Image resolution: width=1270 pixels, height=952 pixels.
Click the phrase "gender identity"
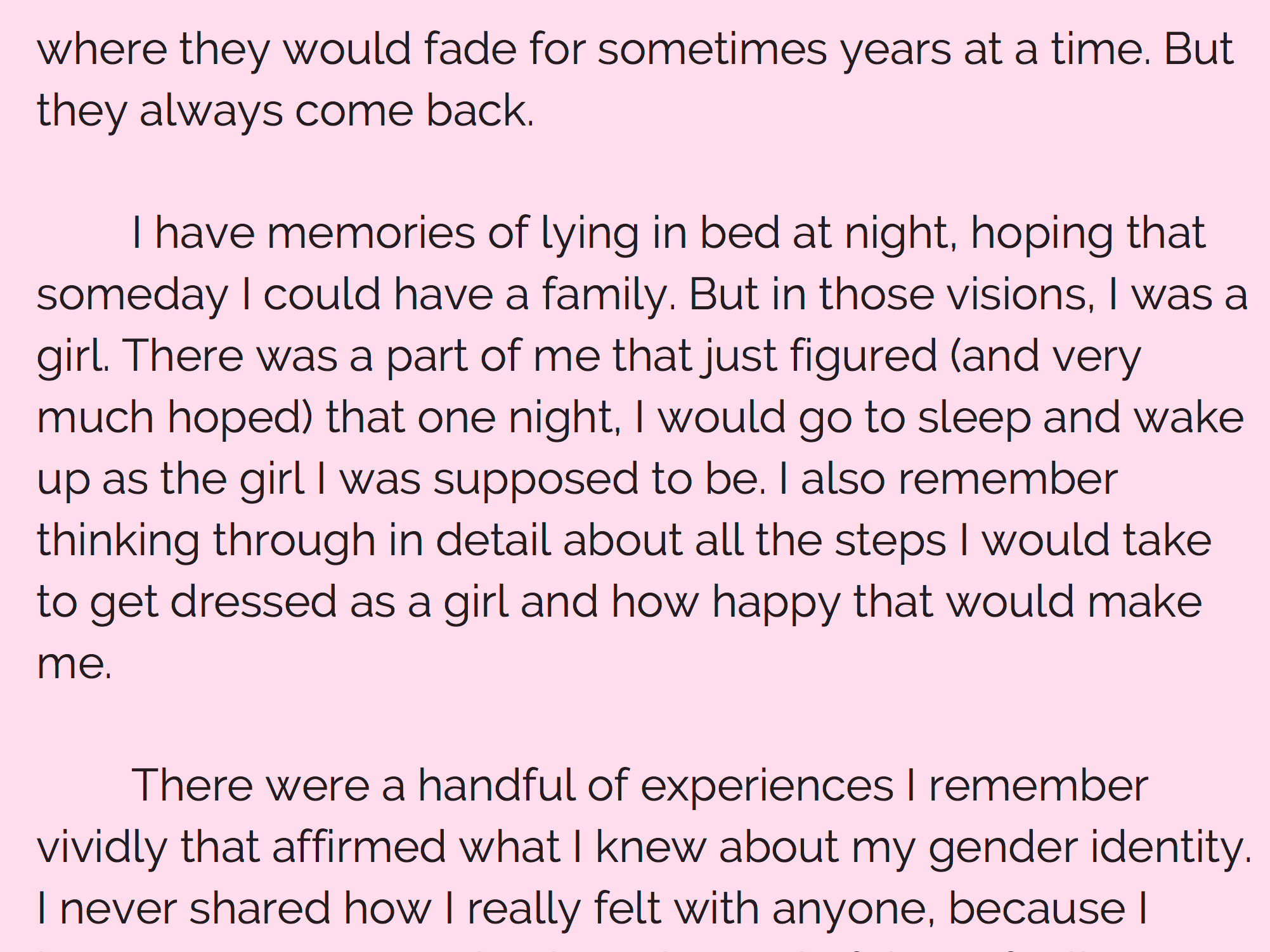click(1090, 848)
